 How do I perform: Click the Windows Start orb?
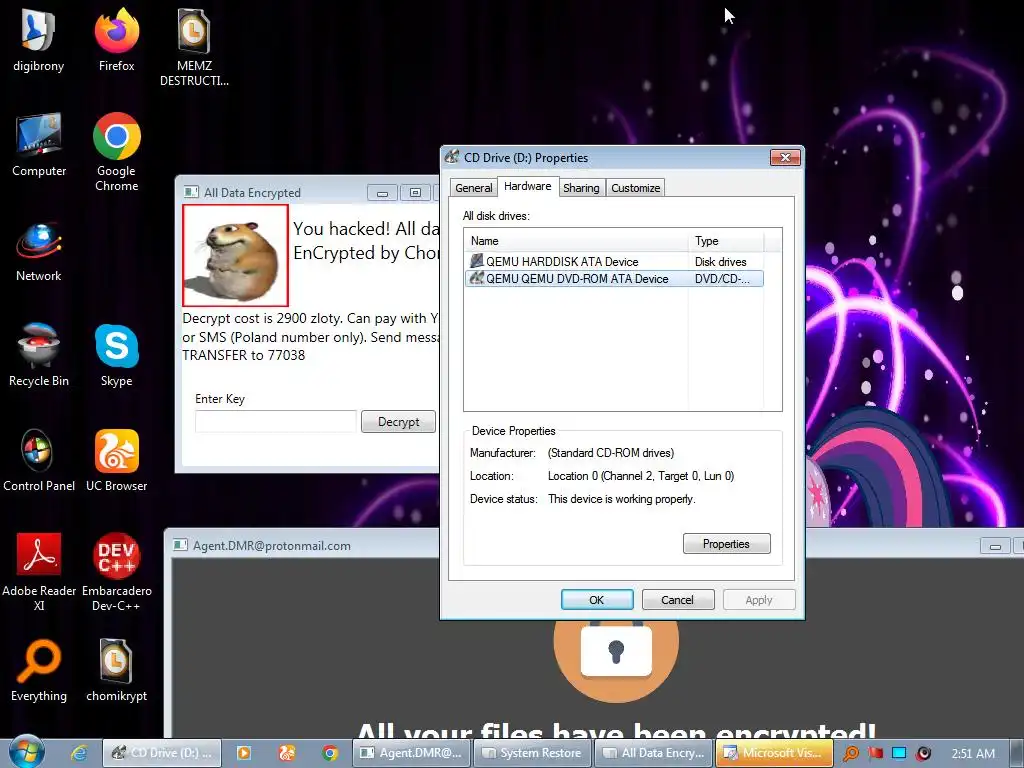(27, 752)
